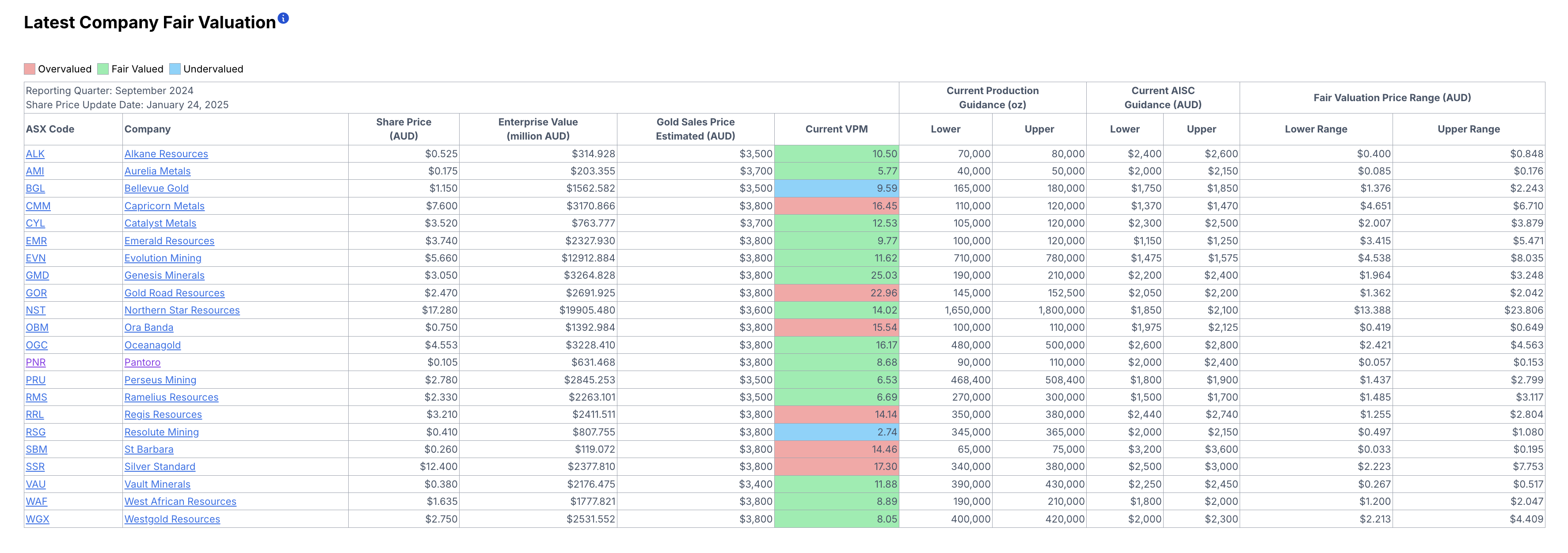The image size is (1568, 553).
Task: Click the Upper Range column header
Action: (x=1468, y=129)
